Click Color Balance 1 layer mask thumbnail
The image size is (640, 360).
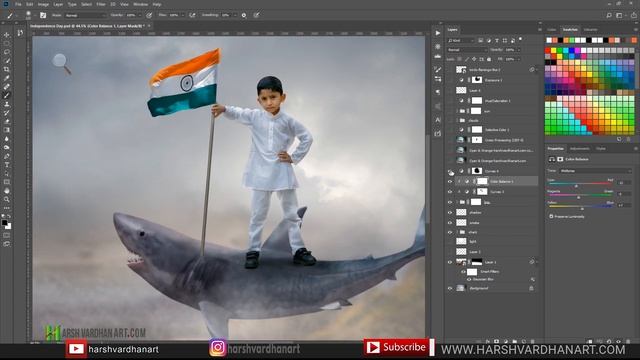pos(482,181)
